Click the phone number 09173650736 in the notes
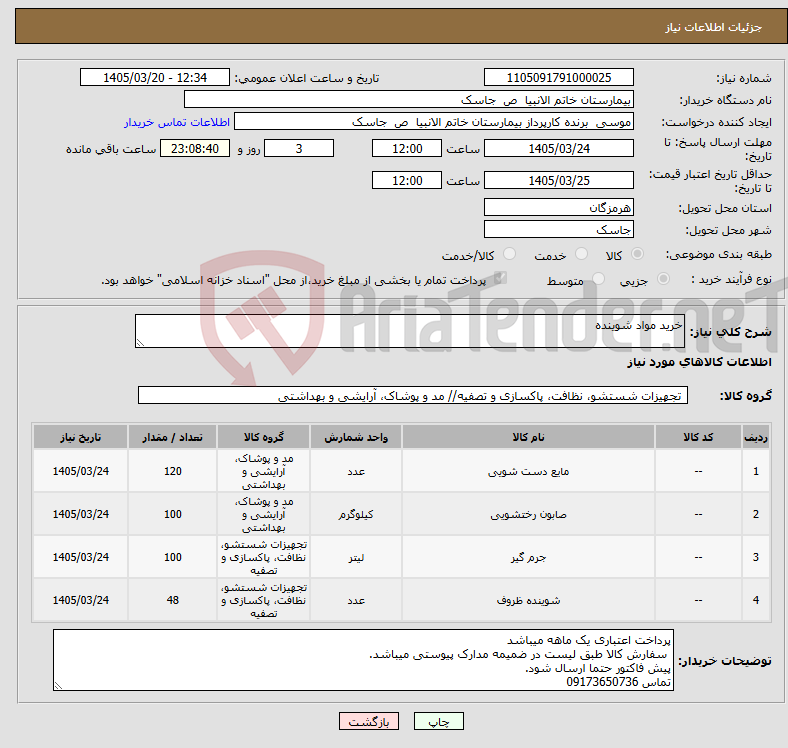The width and height of the screenshot is (788, 748). click(602, 682)
